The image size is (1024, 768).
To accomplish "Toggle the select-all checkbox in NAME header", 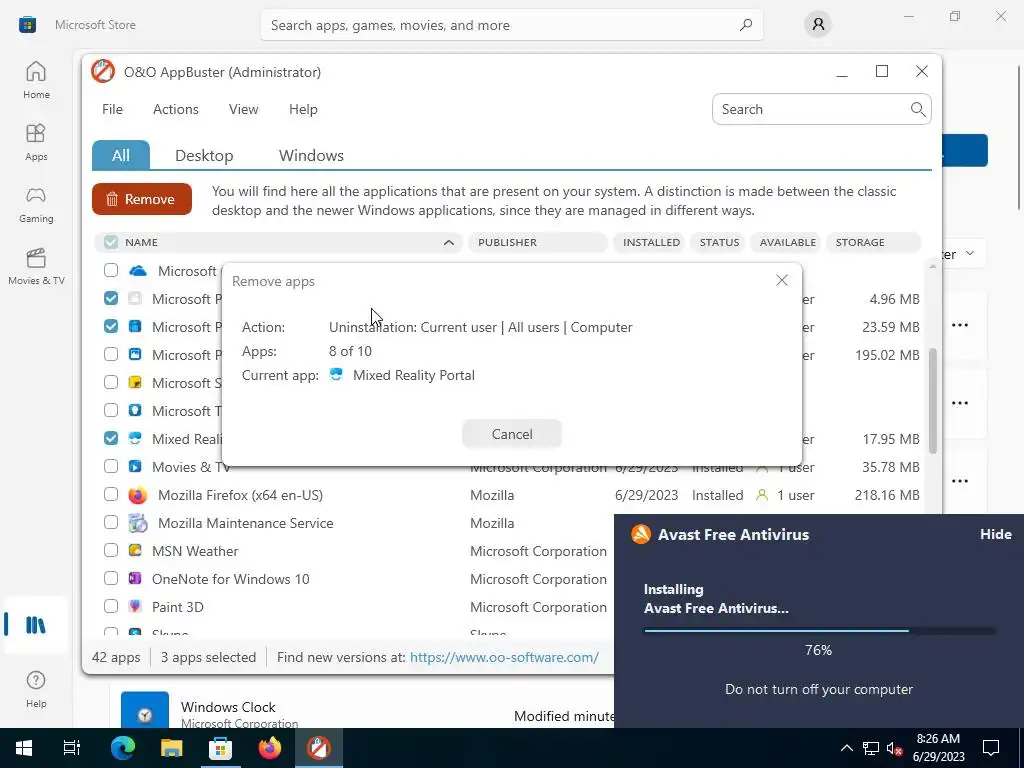I will pos(111,242).
